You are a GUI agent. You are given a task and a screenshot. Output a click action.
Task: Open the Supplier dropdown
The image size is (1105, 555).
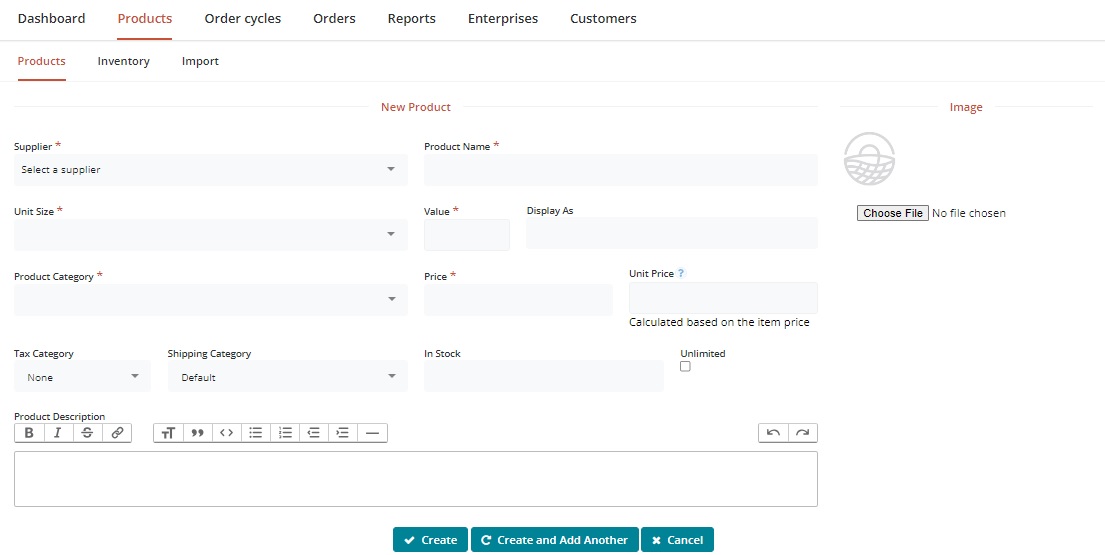tap(210, 170)
